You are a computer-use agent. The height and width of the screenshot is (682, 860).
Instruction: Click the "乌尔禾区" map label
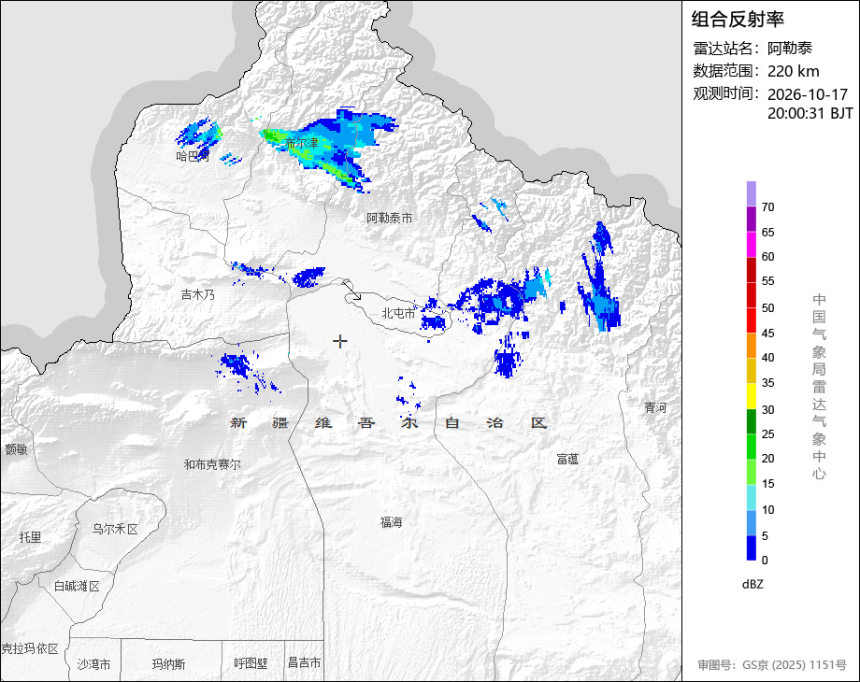pyautogui.click(x=115, y=529)
